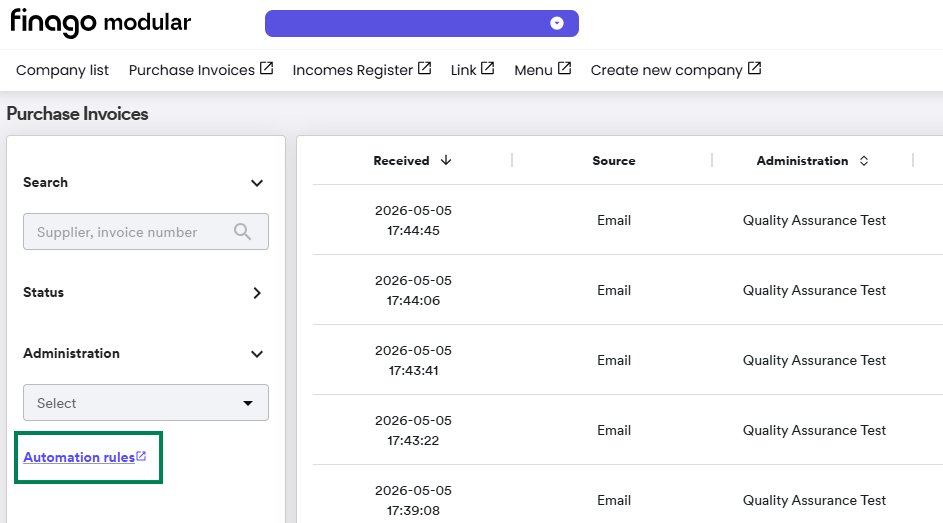Open the Company list menu item
Viewport: 943px width, 523px height.
63,70
